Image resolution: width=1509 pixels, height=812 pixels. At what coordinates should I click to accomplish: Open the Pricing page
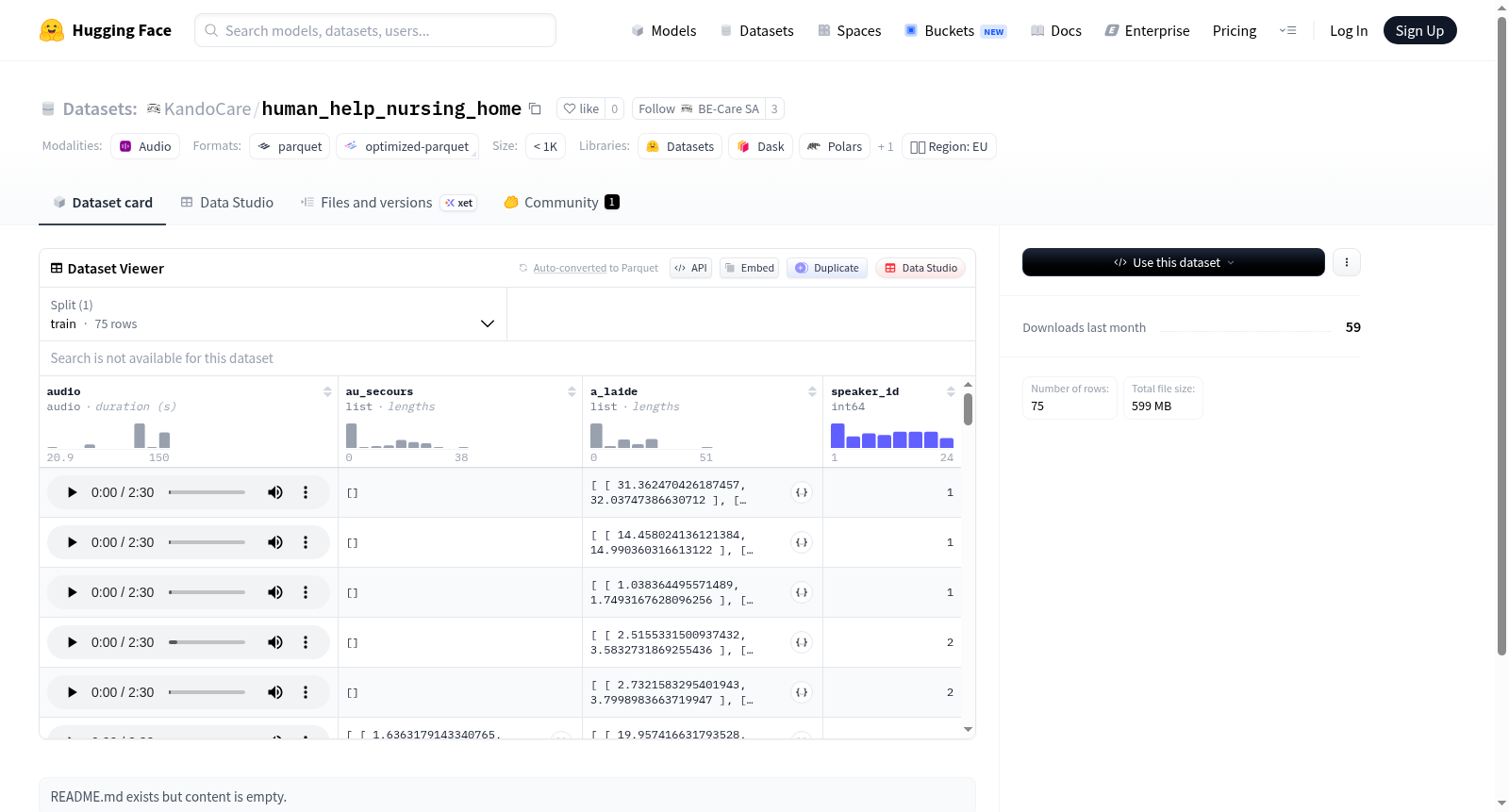[1235, 30]
